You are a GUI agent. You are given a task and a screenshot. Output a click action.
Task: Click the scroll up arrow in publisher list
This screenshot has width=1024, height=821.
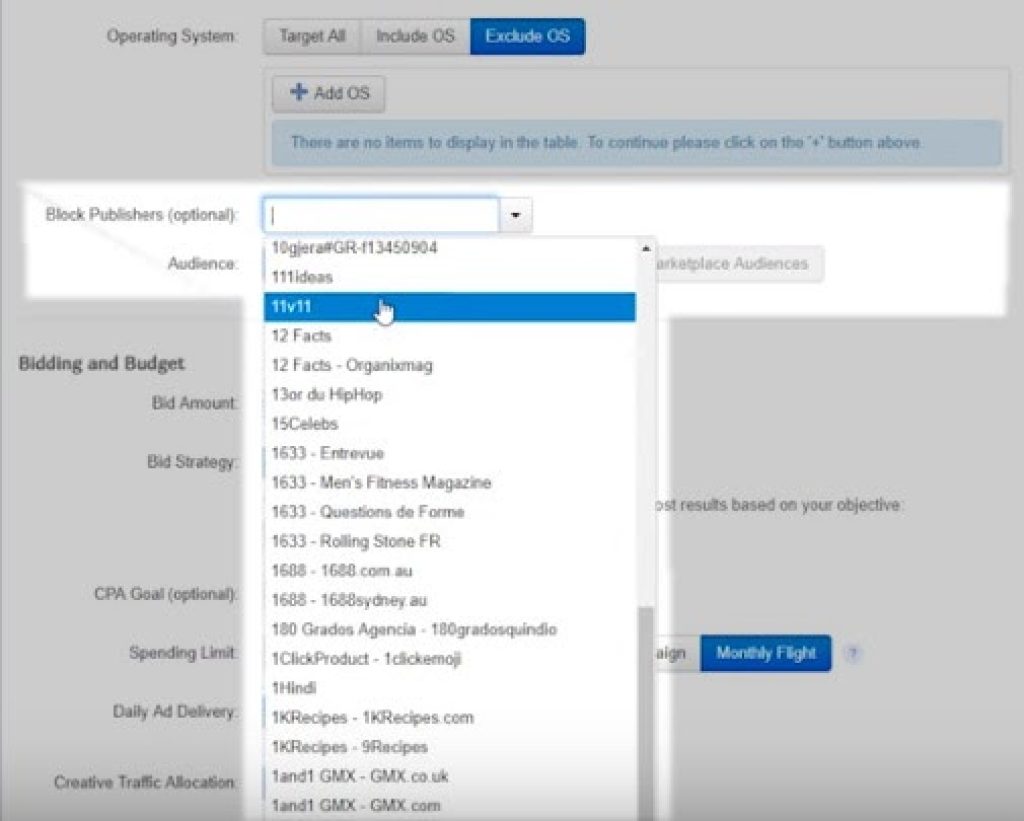click(x=646, y=248)
